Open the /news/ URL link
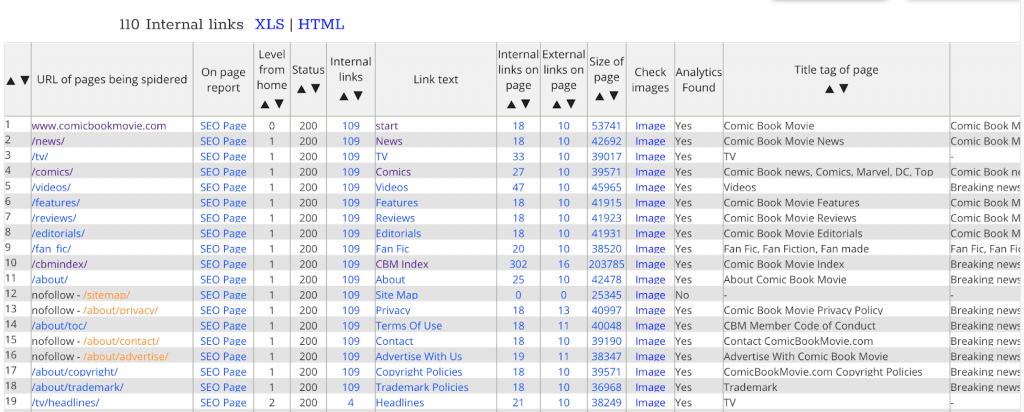Screen dimensions: 1024x412 48,141
